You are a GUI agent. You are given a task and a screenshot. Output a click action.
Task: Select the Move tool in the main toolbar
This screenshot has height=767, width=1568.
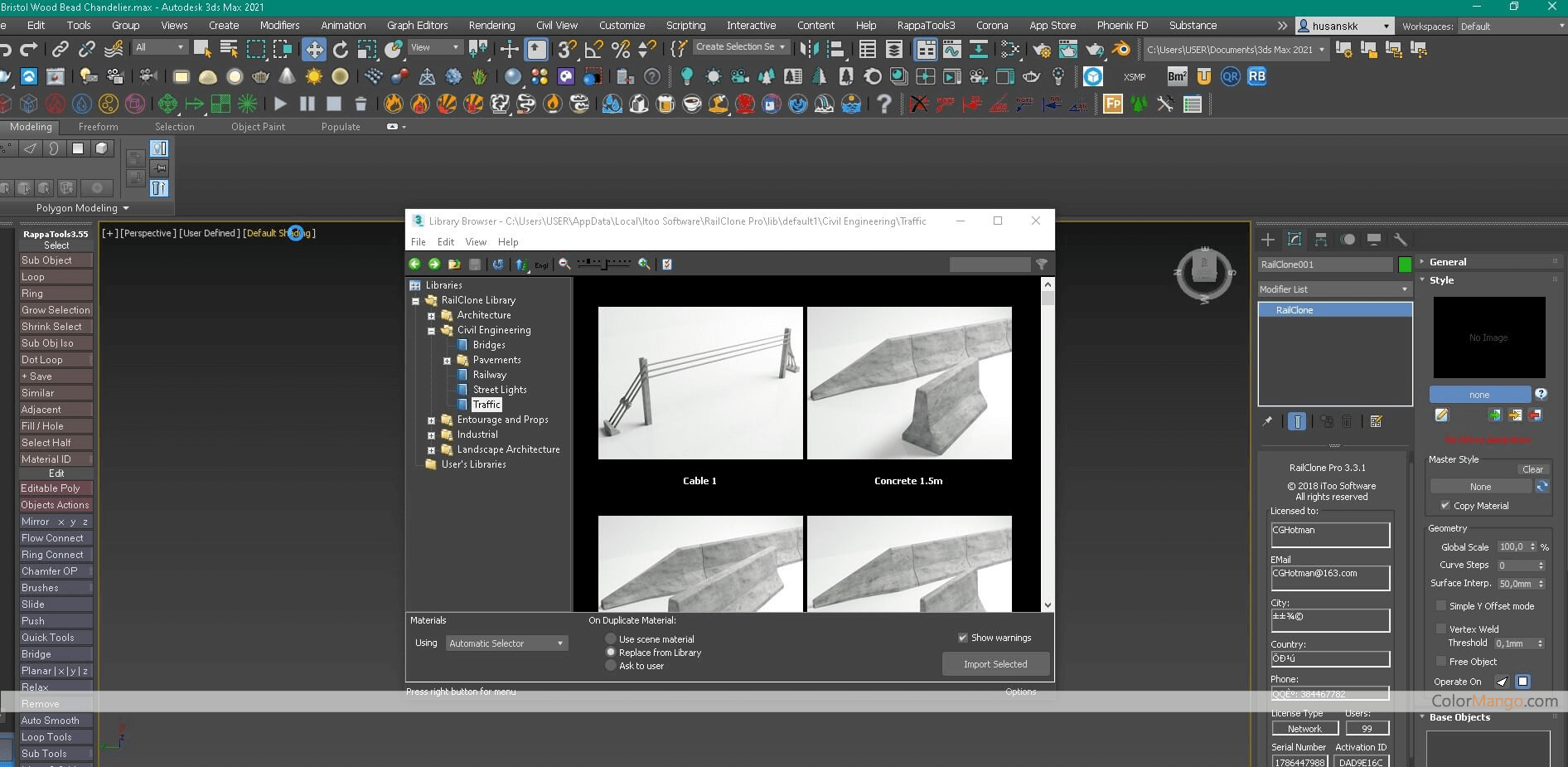(x=314, y=49)
